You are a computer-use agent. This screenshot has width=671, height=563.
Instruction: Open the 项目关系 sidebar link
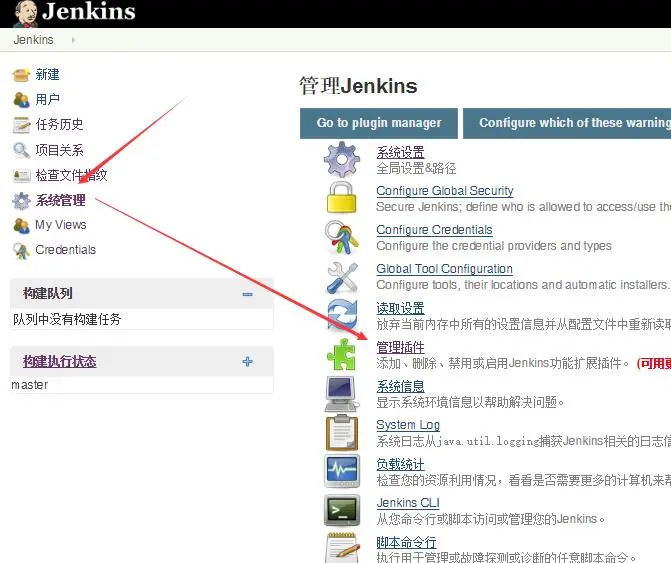(59, 150)
